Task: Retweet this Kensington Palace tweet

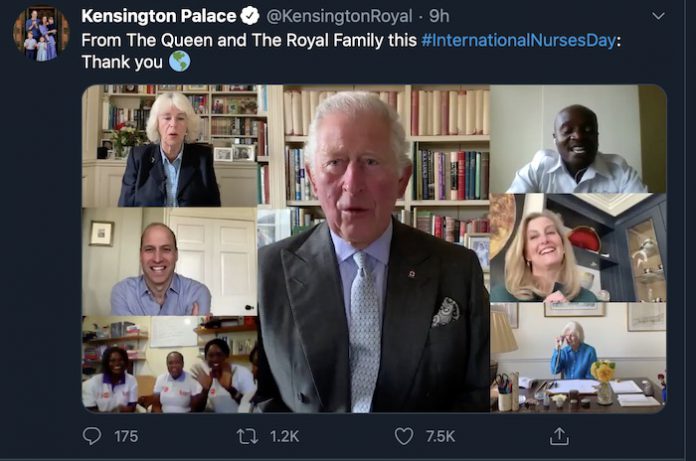Action: click(x=247, y=436)
